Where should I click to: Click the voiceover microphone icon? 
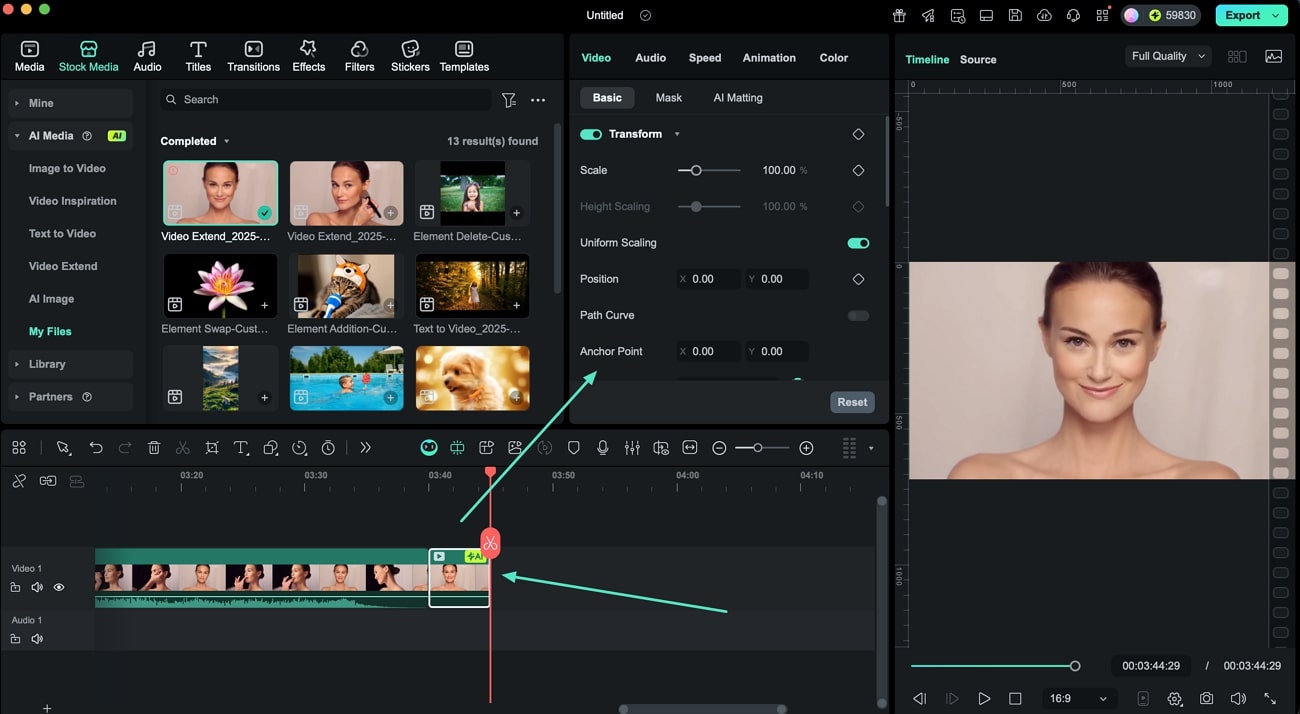(x=602, y=448)
